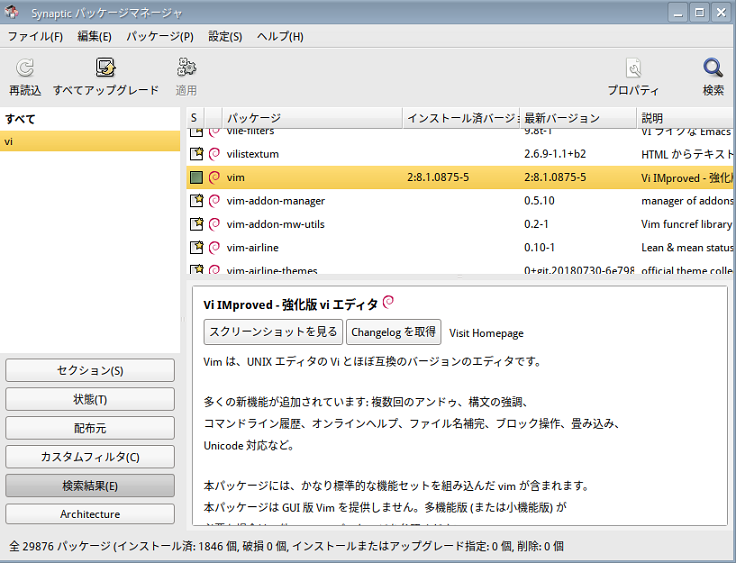Maximize the Synaptic window
Image resolution: width=736 pixels, height=563 pixels.
point(699,12)
